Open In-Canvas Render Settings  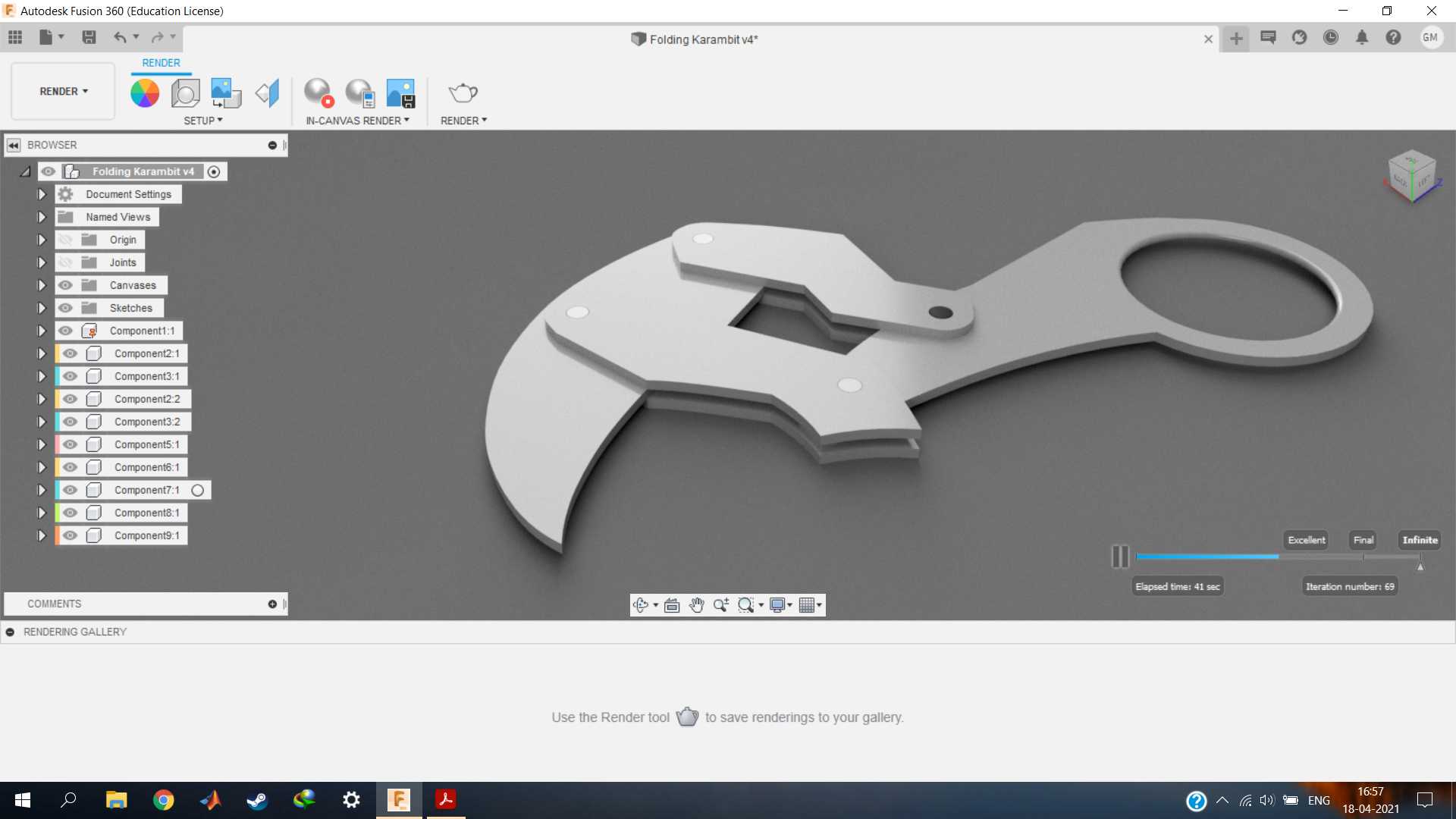359,93
